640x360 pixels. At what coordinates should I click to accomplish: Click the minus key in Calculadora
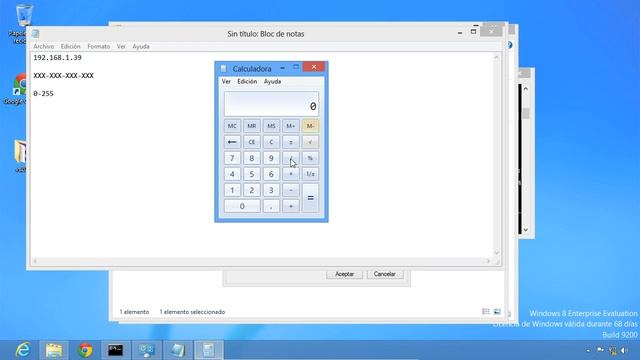tap(291, 190)
